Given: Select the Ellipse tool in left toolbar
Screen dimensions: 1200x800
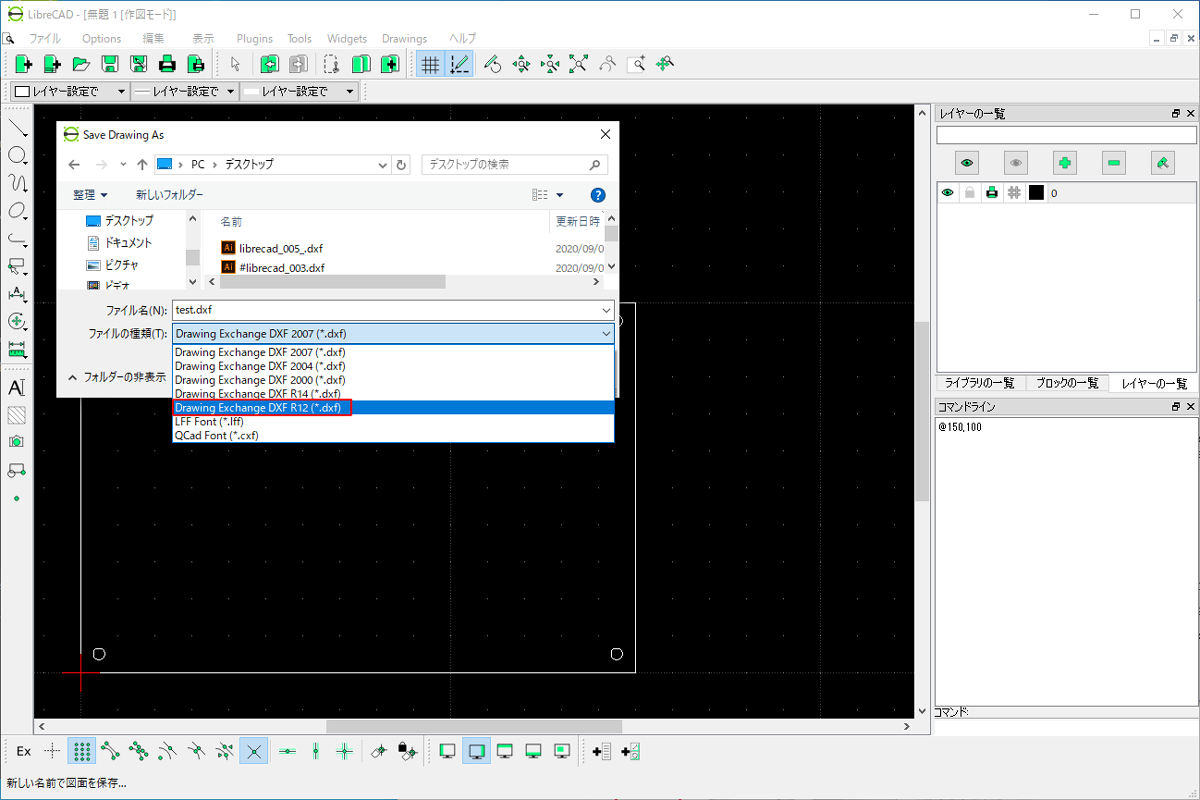Looking at the screenshot, I should click(x=17, y=211).
